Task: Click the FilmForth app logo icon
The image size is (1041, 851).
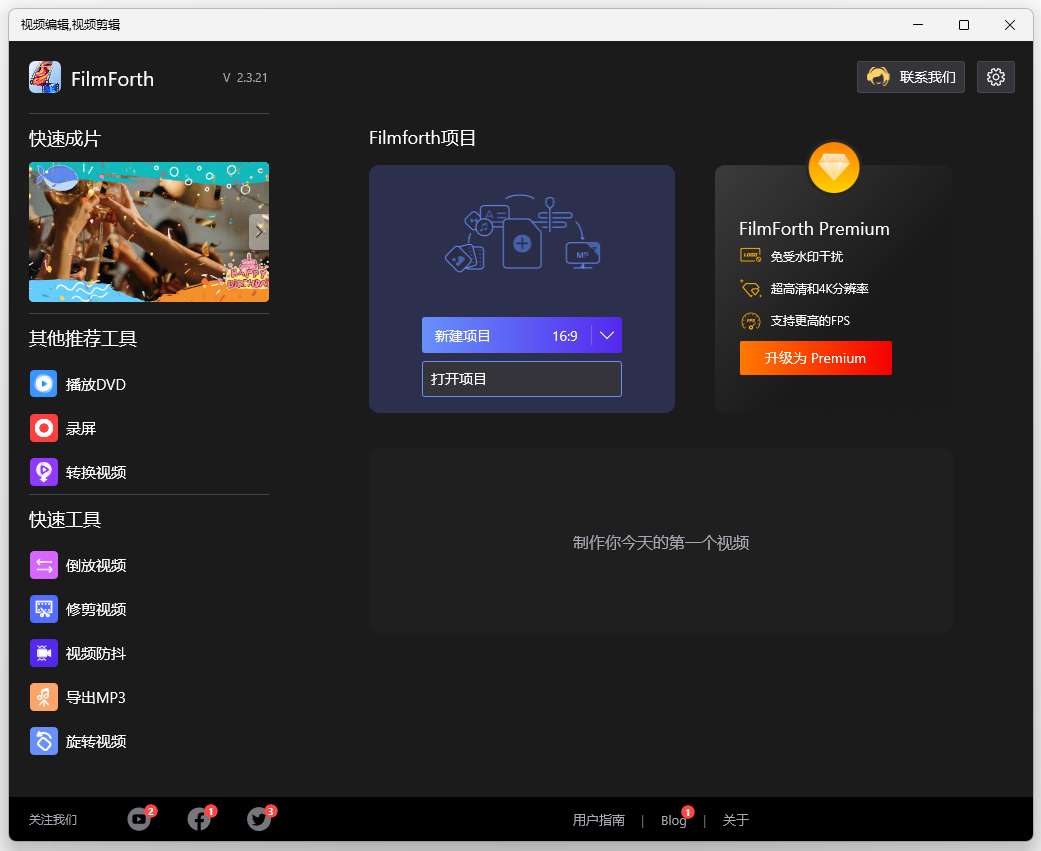Action: click(44, 78)
